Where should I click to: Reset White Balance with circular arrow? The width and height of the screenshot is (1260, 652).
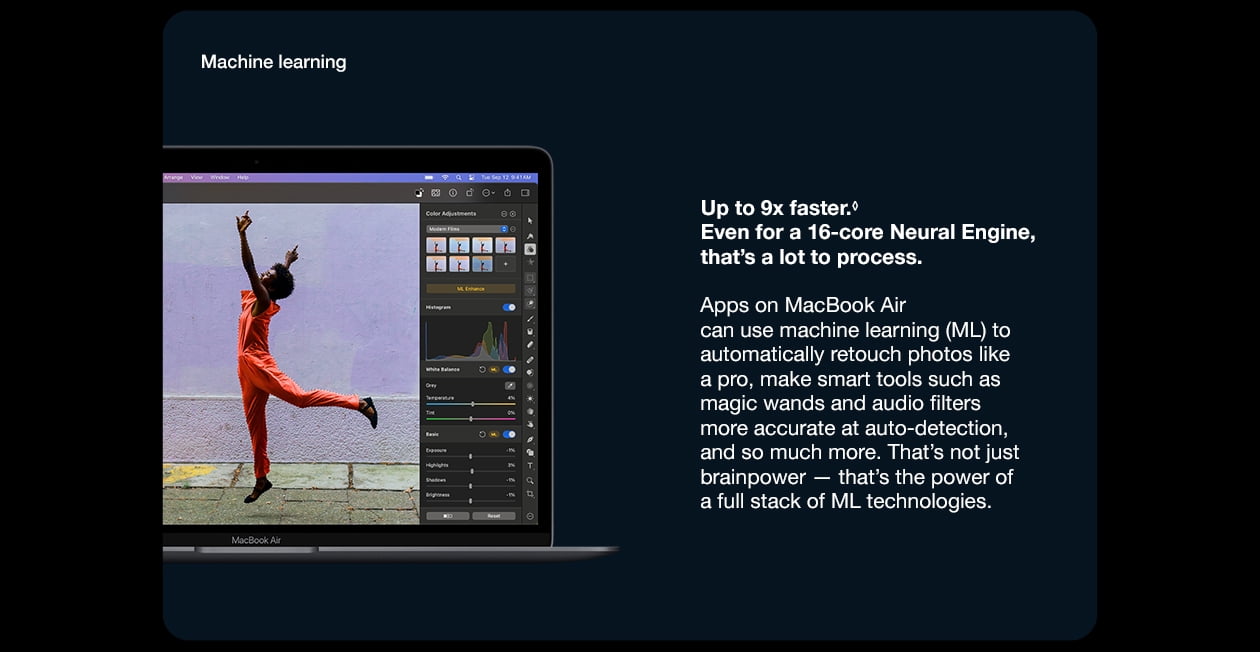coord(483,369)
